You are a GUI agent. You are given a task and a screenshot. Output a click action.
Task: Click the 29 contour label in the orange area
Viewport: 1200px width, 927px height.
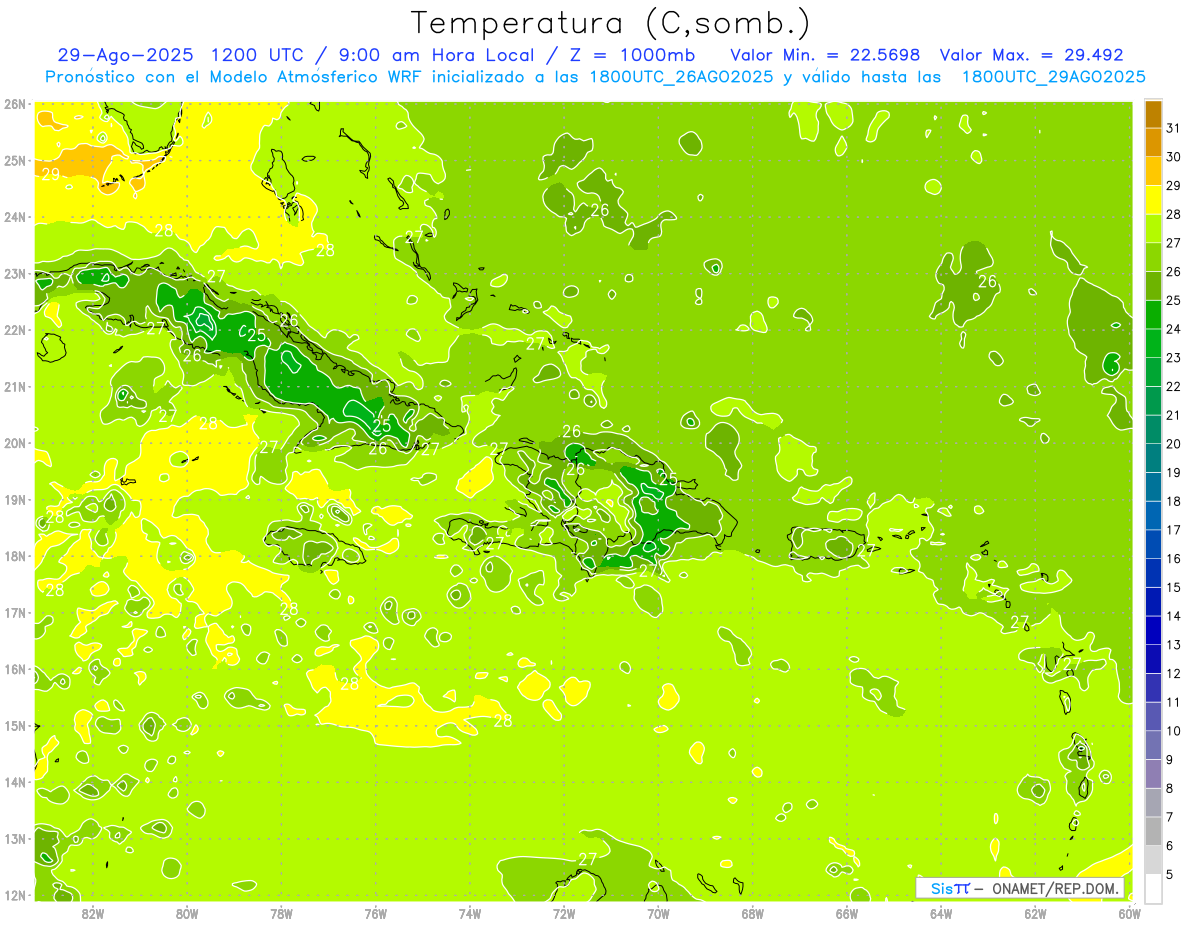coord(50,174)
